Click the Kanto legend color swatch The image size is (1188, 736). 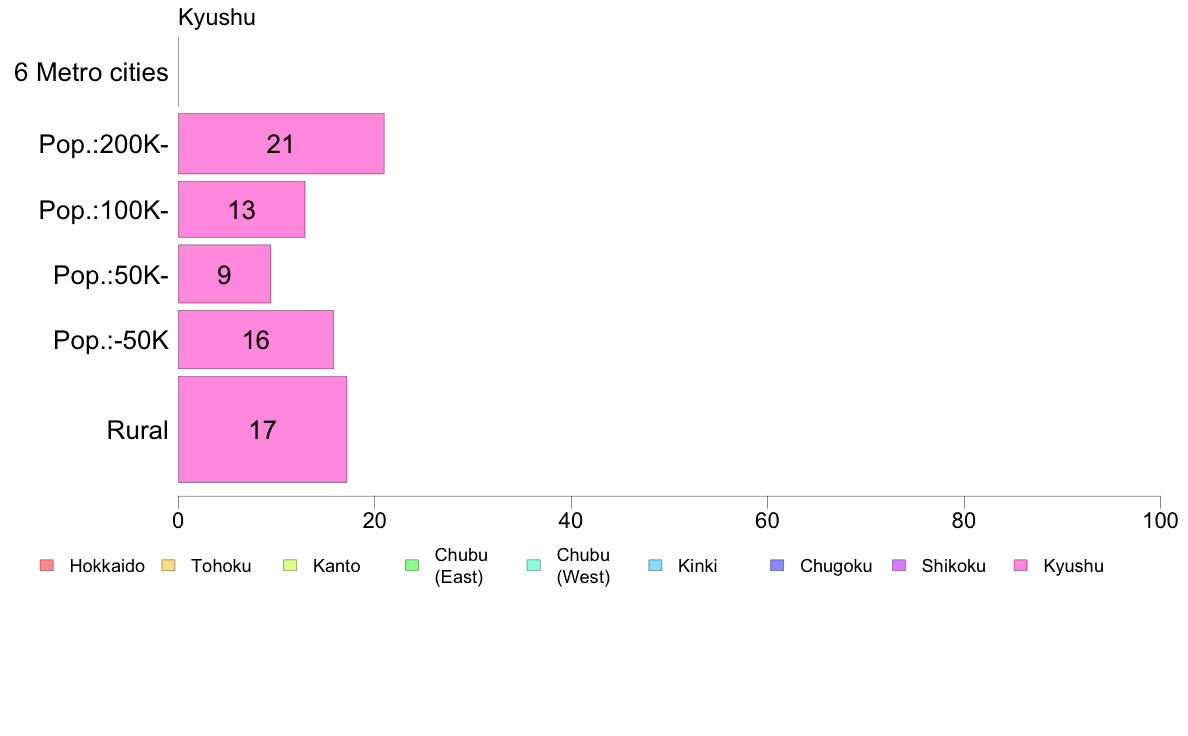pyautogui.click(x=290, y=565)
